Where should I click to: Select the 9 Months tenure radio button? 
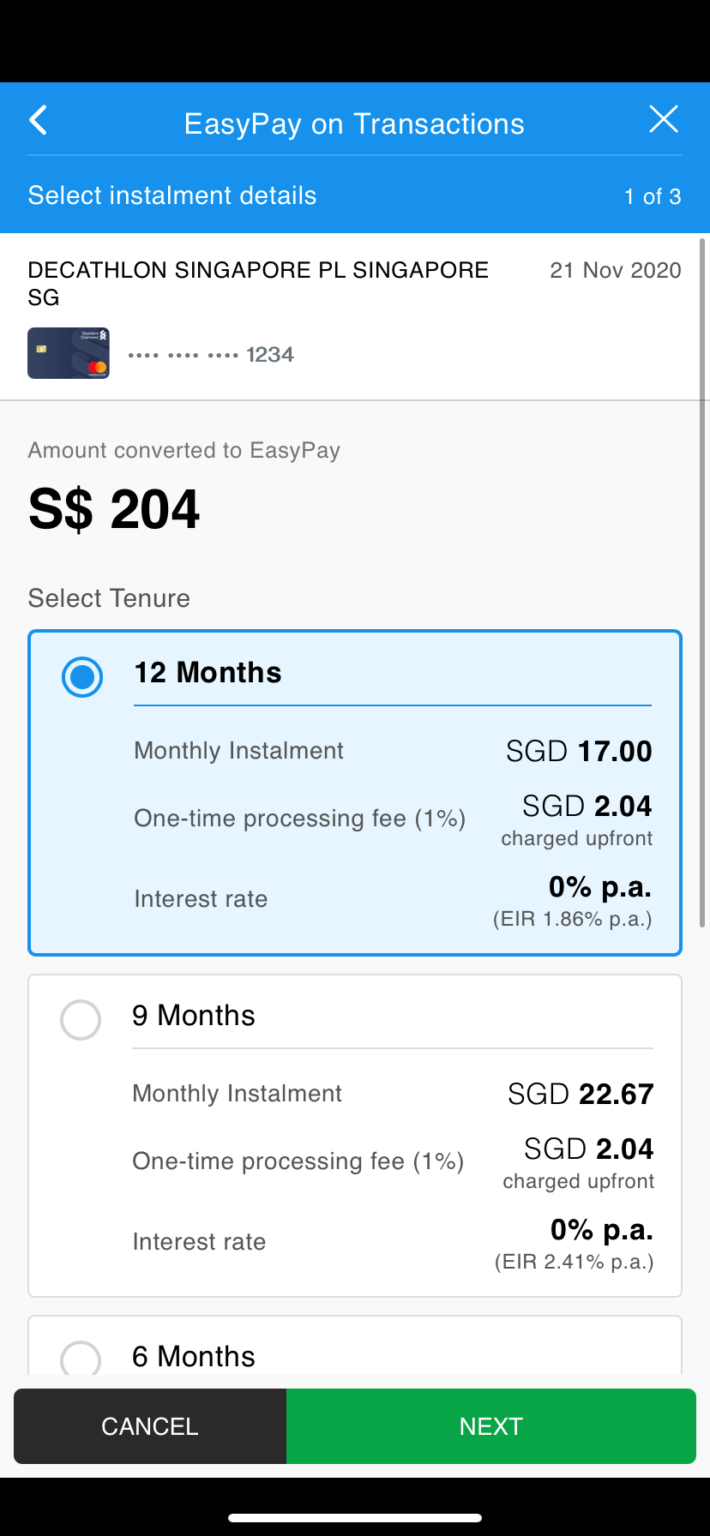point(80,1019)
